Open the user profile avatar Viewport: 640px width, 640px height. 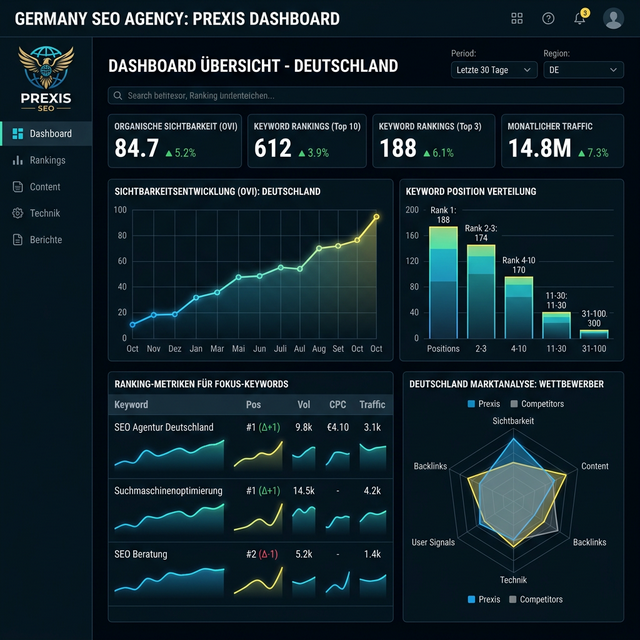[x=613, y=18]
